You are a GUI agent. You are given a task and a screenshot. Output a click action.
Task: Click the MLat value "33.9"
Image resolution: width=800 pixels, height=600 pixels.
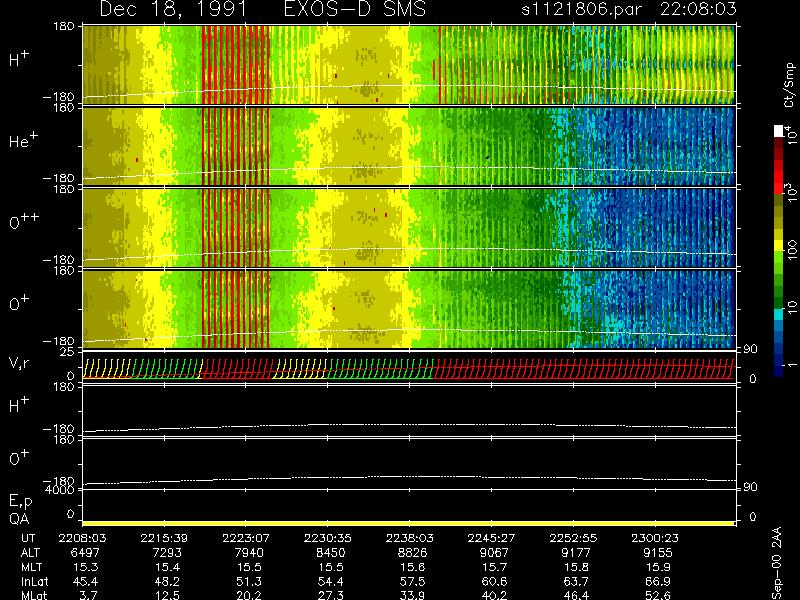coord(412,595)
